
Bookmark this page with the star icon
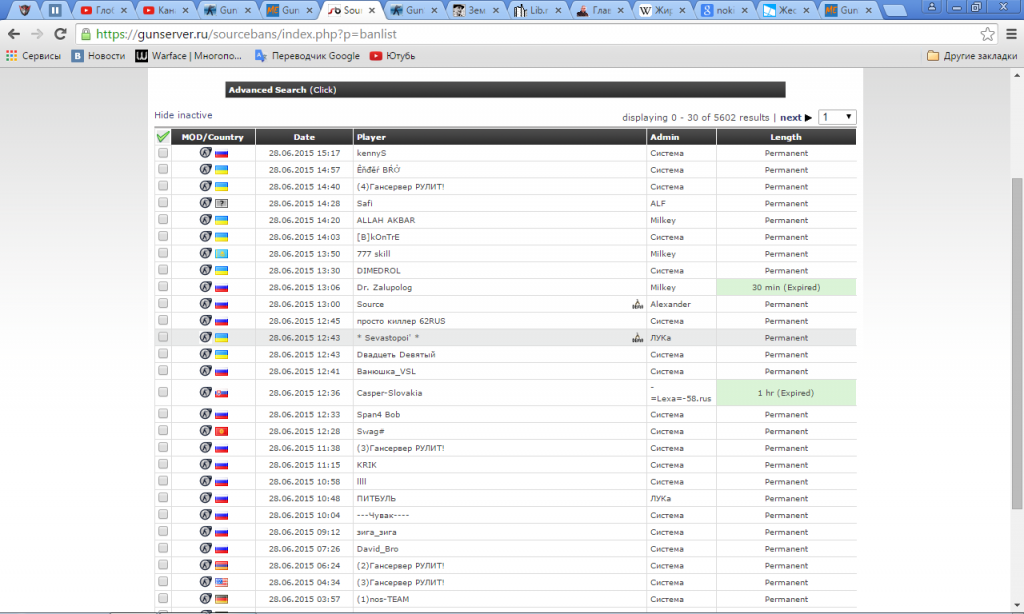tap(988, 33)
